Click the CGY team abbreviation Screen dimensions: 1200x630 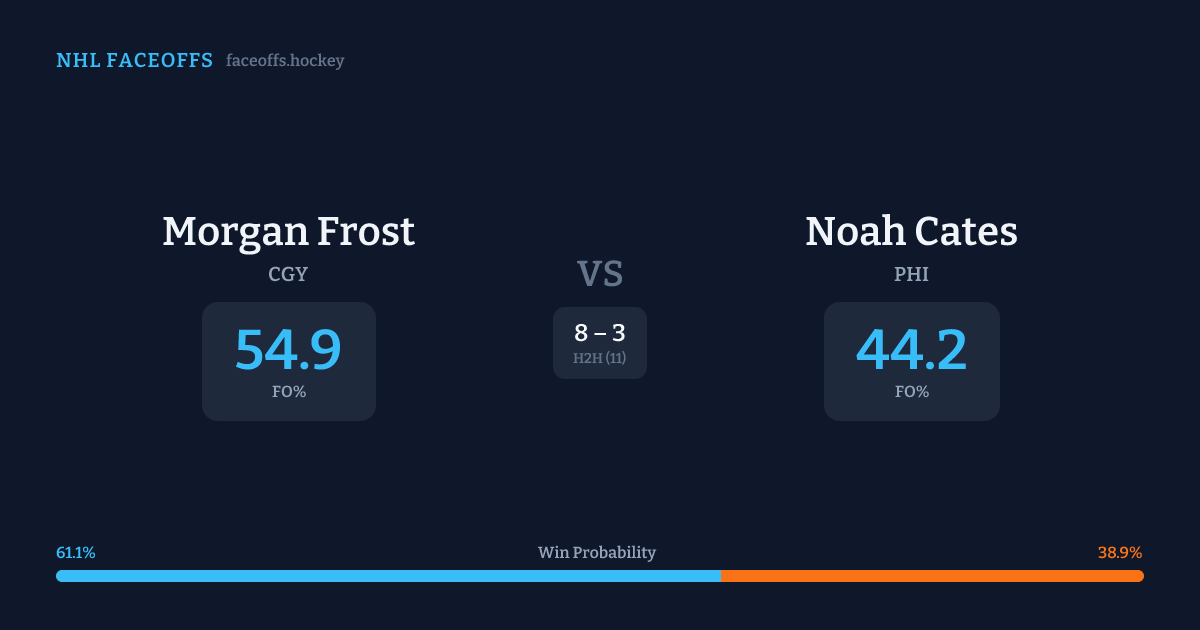pos(288,274)
